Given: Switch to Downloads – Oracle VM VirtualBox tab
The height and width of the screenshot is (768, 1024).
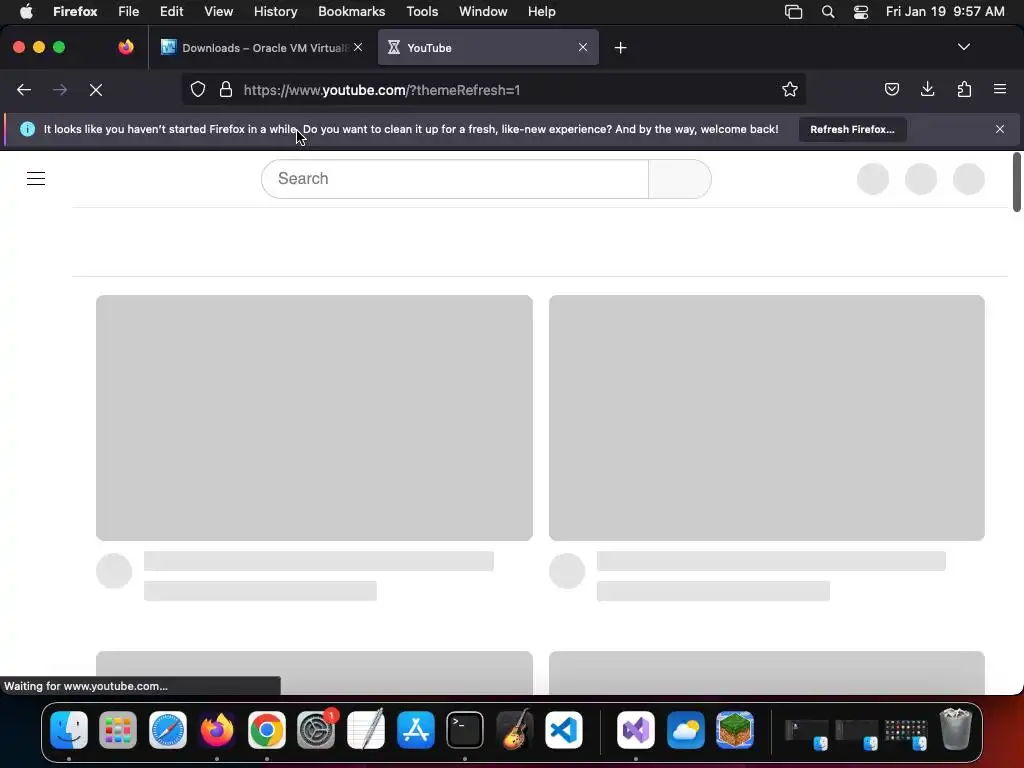Looking at the screenshot, I should [263, 48].
